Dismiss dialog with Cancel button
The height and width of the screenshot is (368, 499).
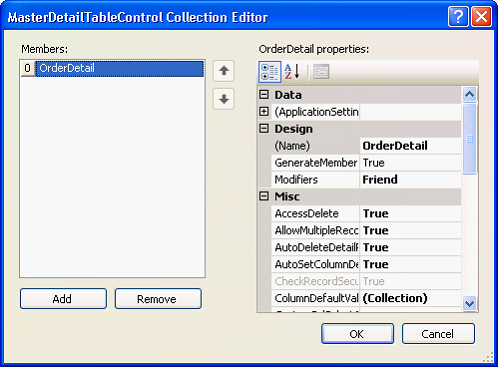[x=438, y=333]
